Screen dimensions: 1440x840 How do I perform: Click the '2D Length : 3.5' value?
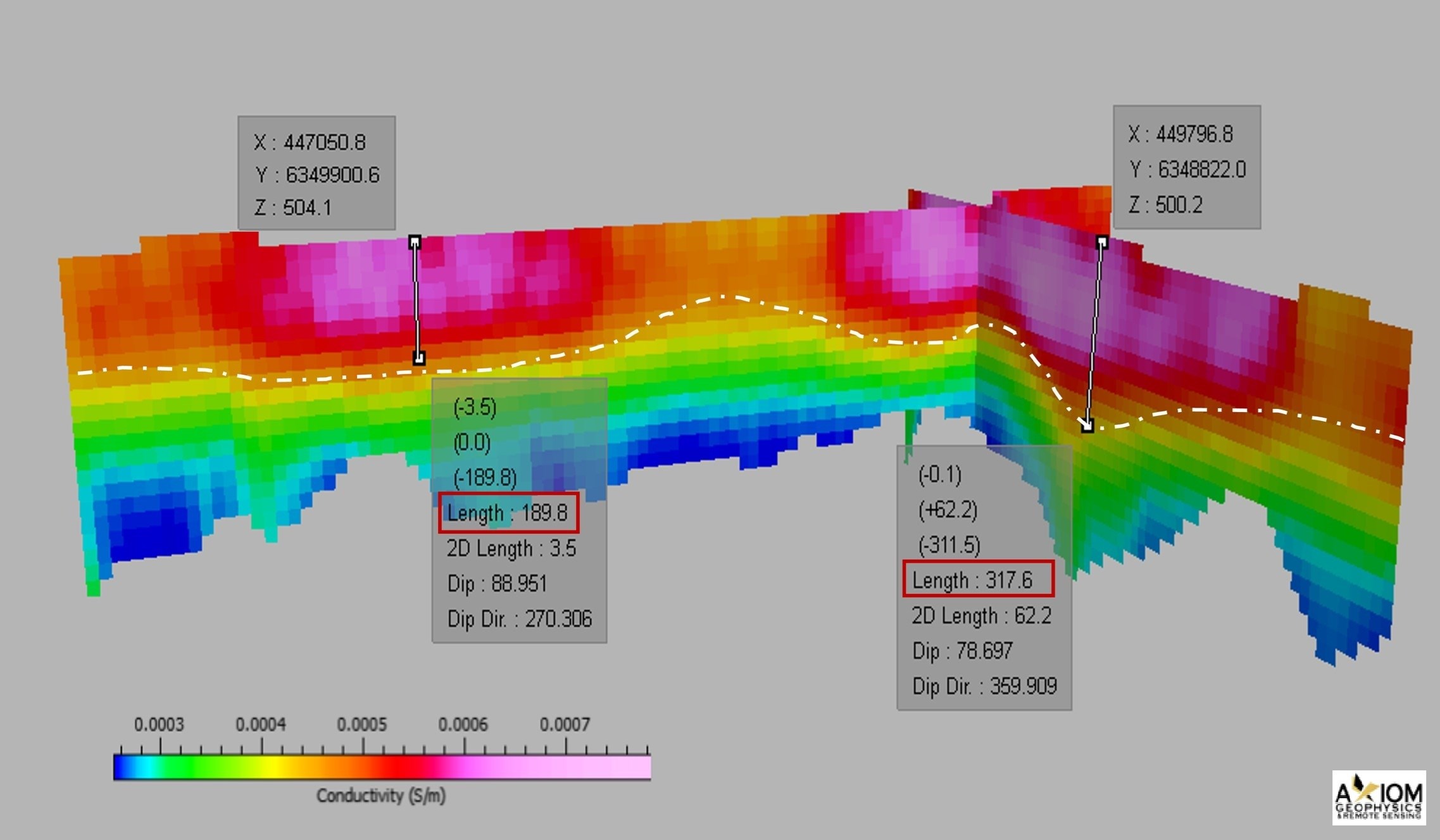click(511, 548)
